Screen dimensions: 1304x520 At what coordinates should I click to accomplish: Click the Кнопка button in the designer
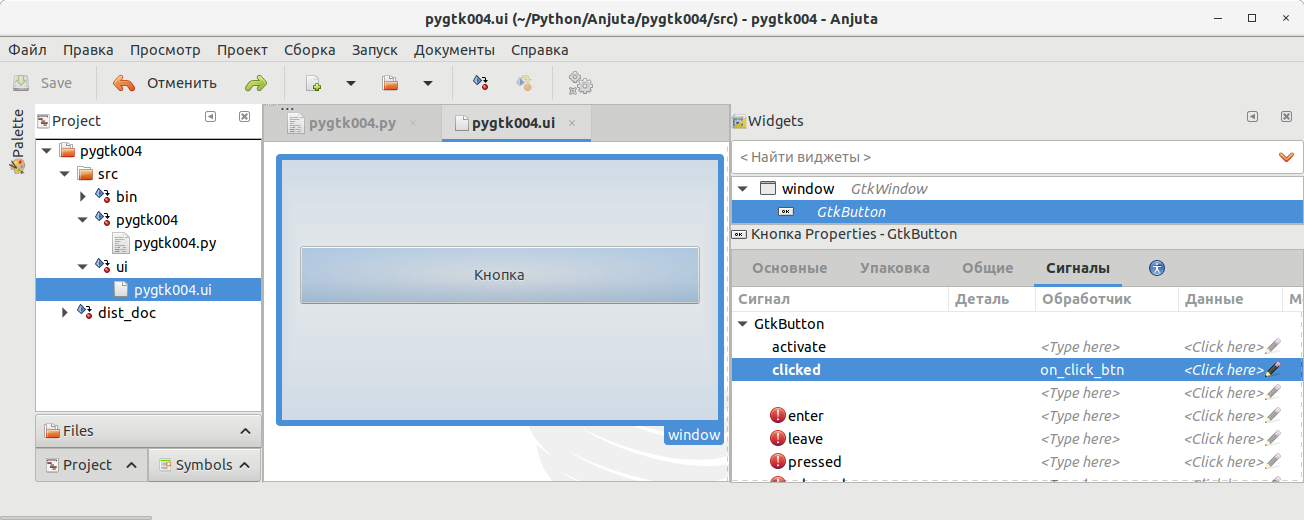[500, 275]
